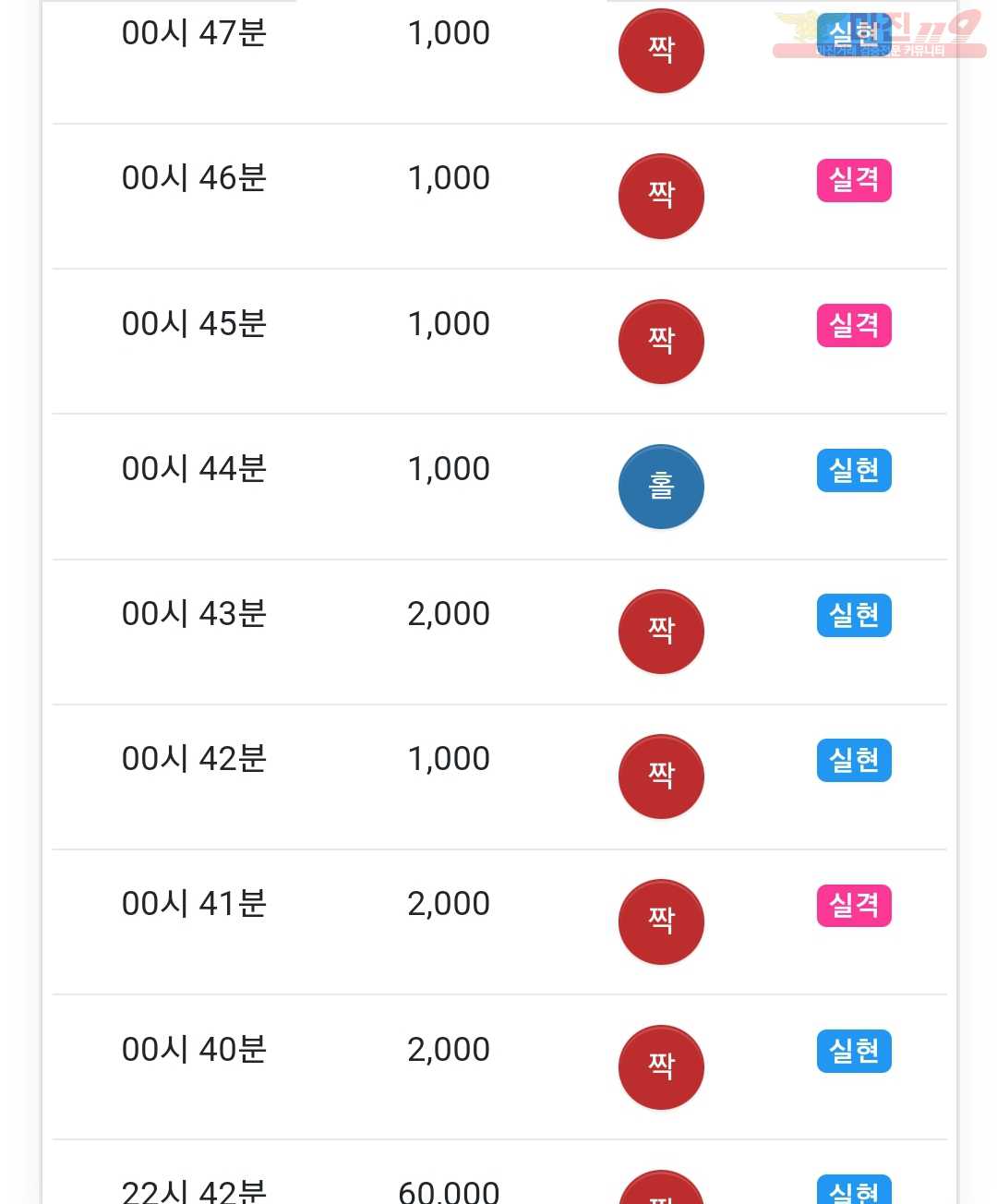Click the red 짝 circle in 00시 47분 row
The height and width of the screenshot is (1204, 997).
point(661,51)
